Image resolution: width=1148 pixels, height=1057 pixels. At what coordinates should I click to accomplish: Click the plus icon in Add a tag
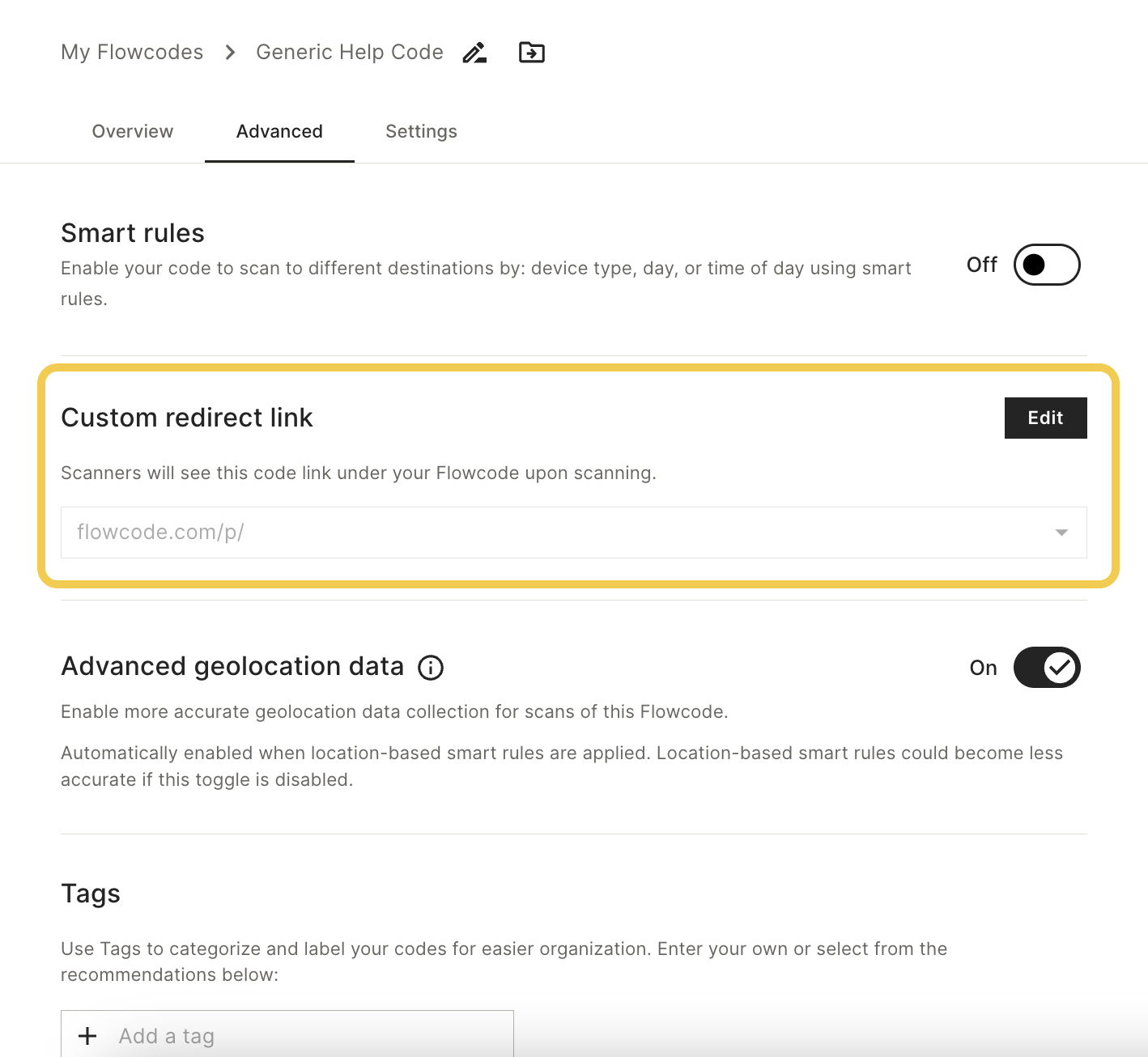coord(87,1036)
